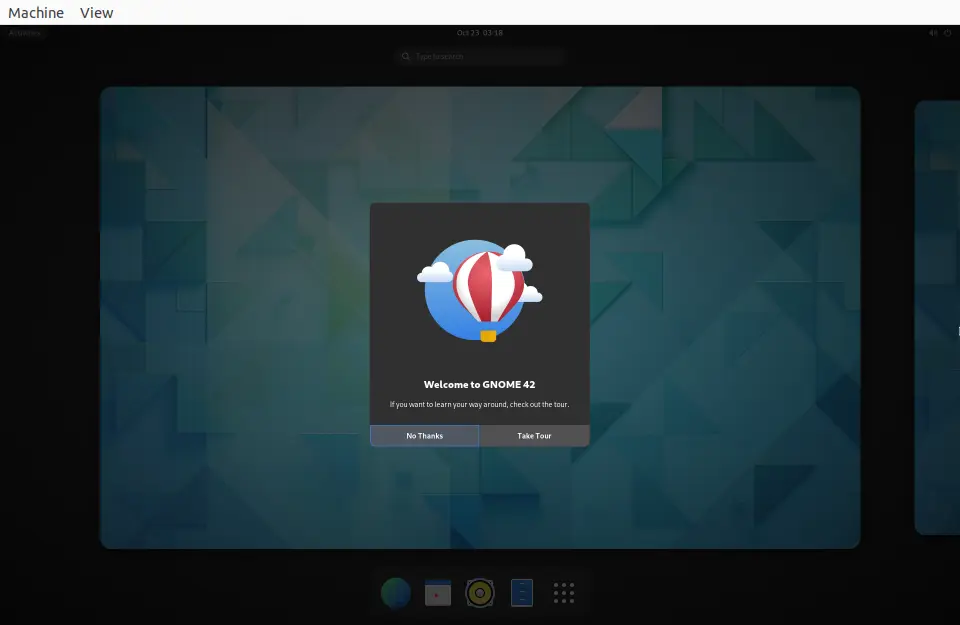Image resolution: width=960 pixels, height=625 pixels.
Task: Open the clock showing Oct 23 03:18
Action: [479, 33]
